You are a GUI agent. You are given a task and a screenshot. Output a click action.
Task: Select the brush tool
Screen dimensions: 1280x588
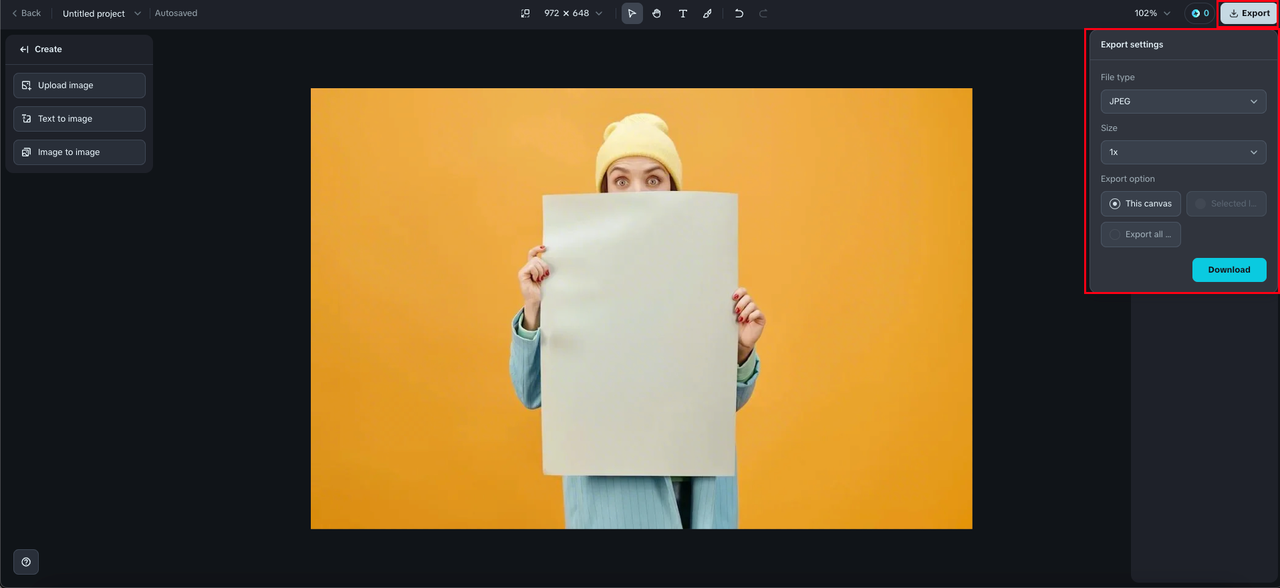pos(708,13)
